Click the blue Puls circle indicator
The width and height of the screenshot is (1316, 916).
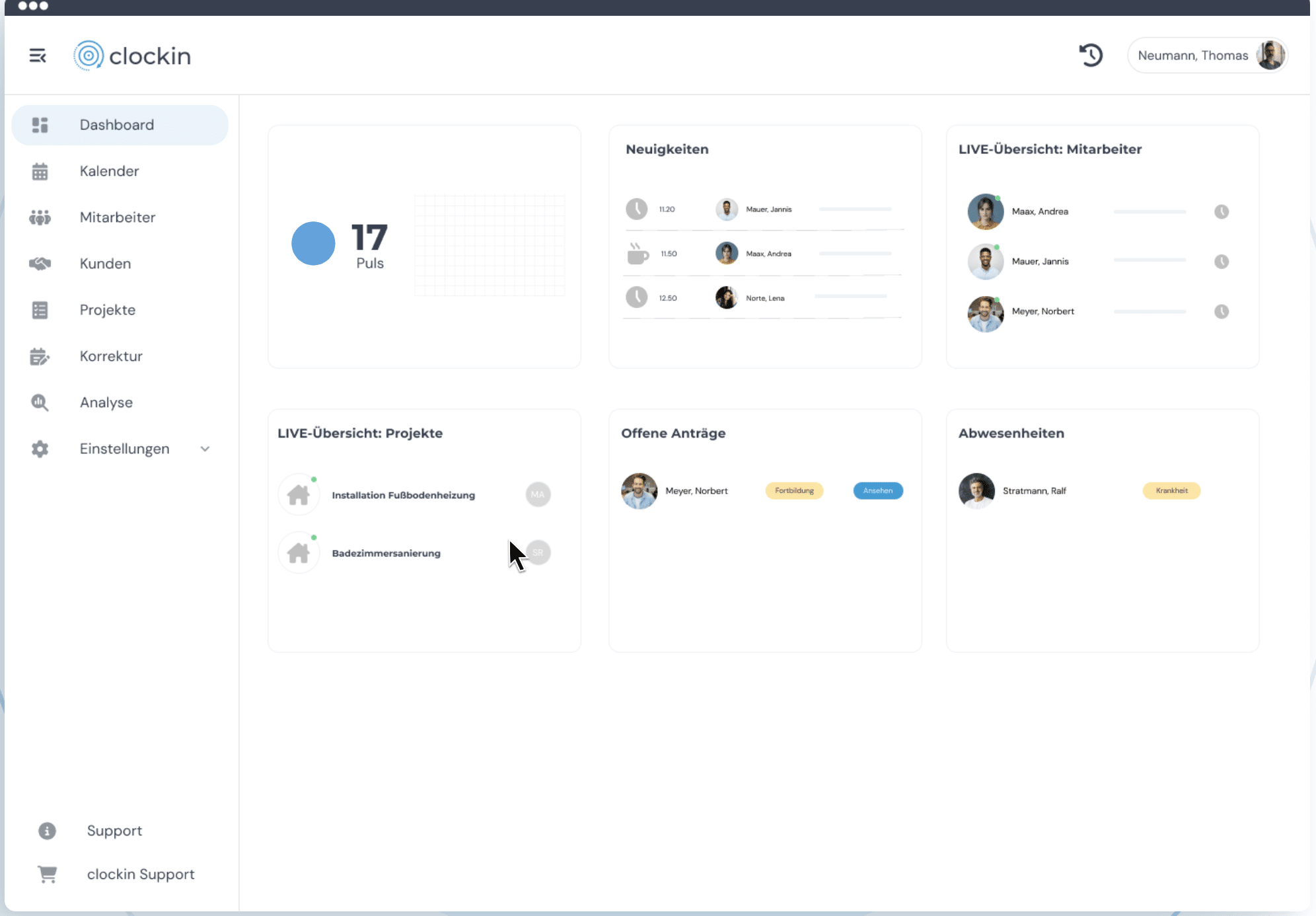coord(313,243)
